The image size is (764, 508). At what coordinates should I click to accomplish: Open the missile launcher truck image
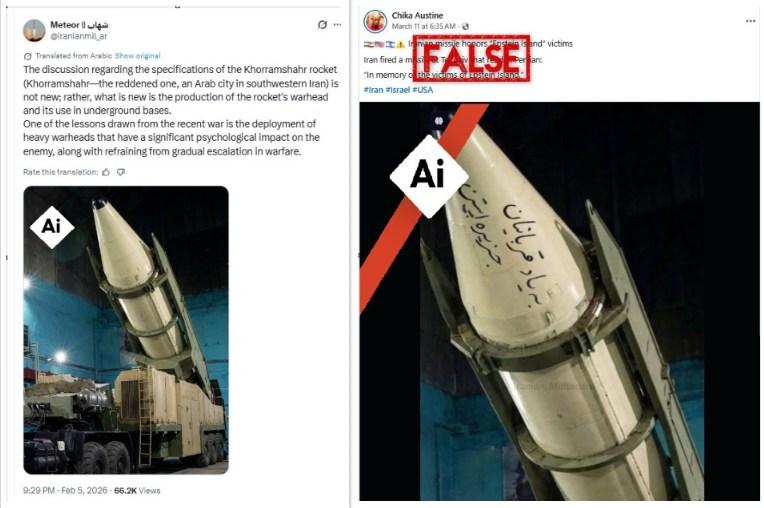tap(126, 330)
